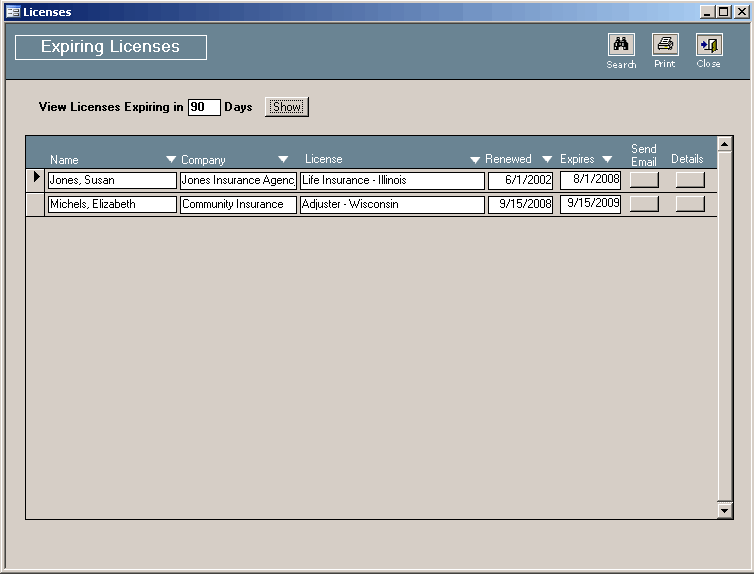Click the Jones Insurance Agency company field
Image resolution: width=756 pixels, height=574 pixels.
tap(238, 180)
